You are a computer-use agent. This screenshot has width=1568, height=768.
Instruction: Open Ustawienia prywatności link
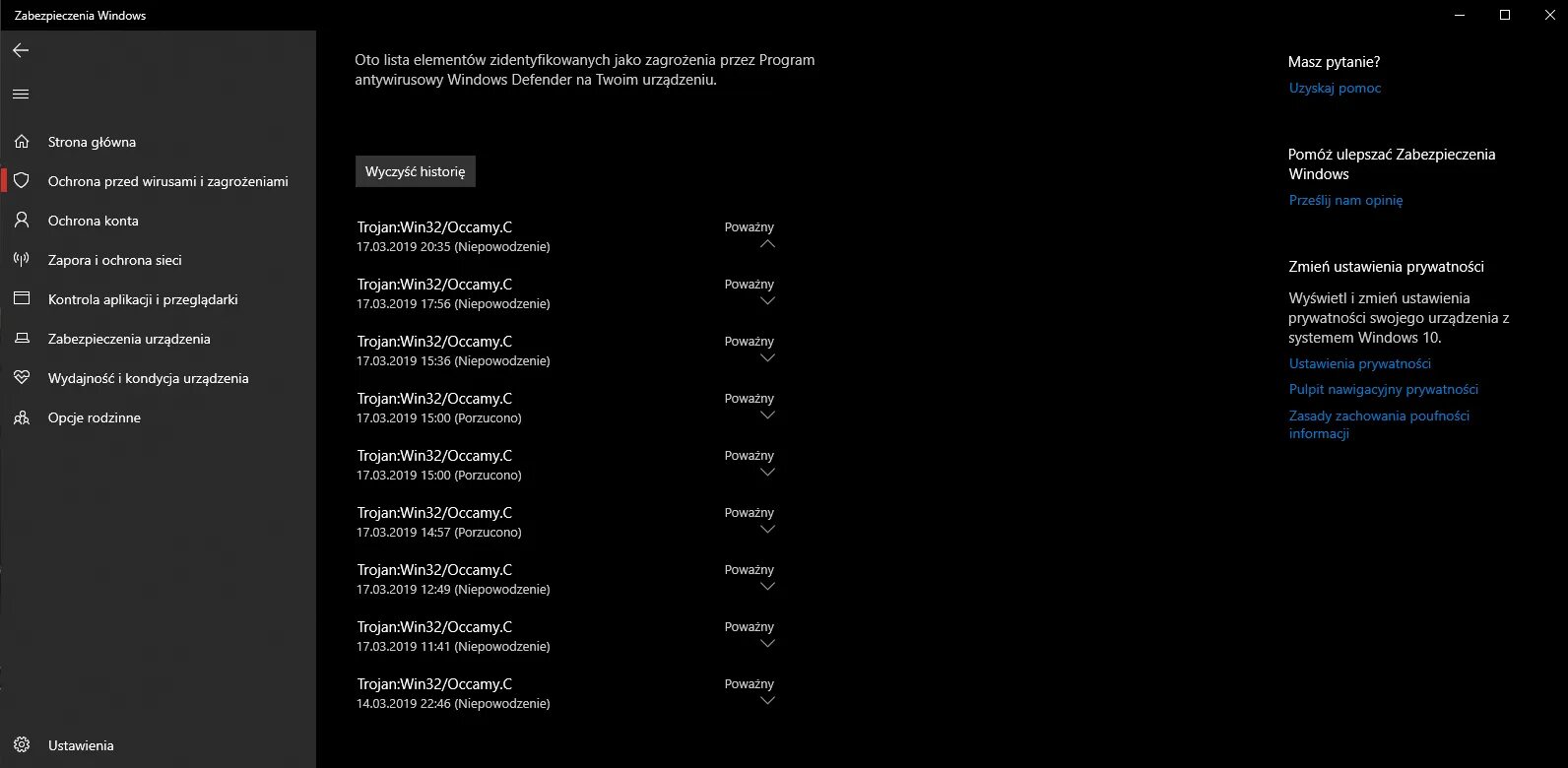[x=1359, y=363]
